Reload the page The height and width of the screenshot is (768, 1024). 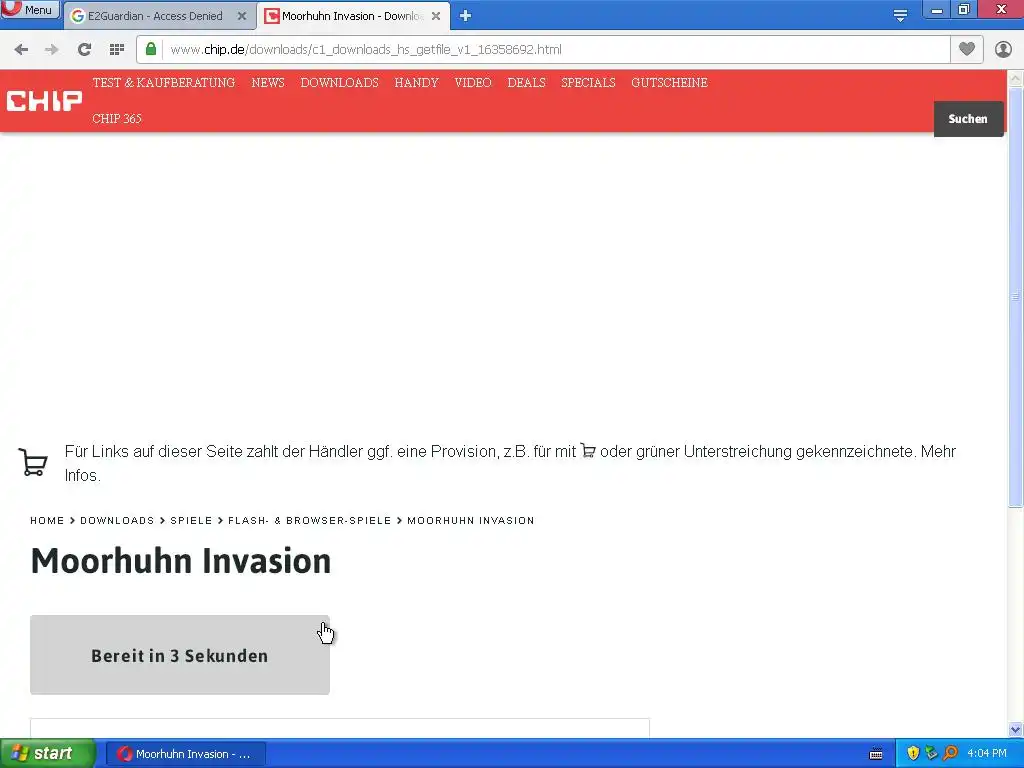[x=84, y=50]
